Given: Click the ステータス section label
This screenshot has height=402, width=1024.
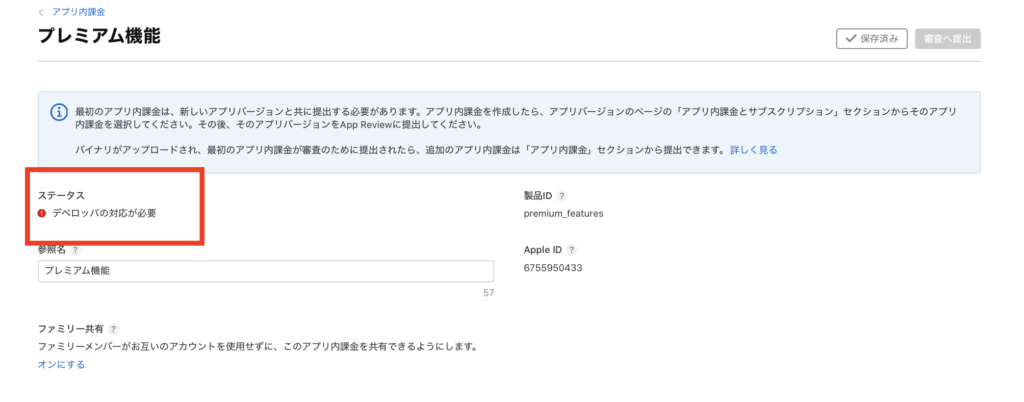Looking at the screenshot, I should click(x=61, y=195).
